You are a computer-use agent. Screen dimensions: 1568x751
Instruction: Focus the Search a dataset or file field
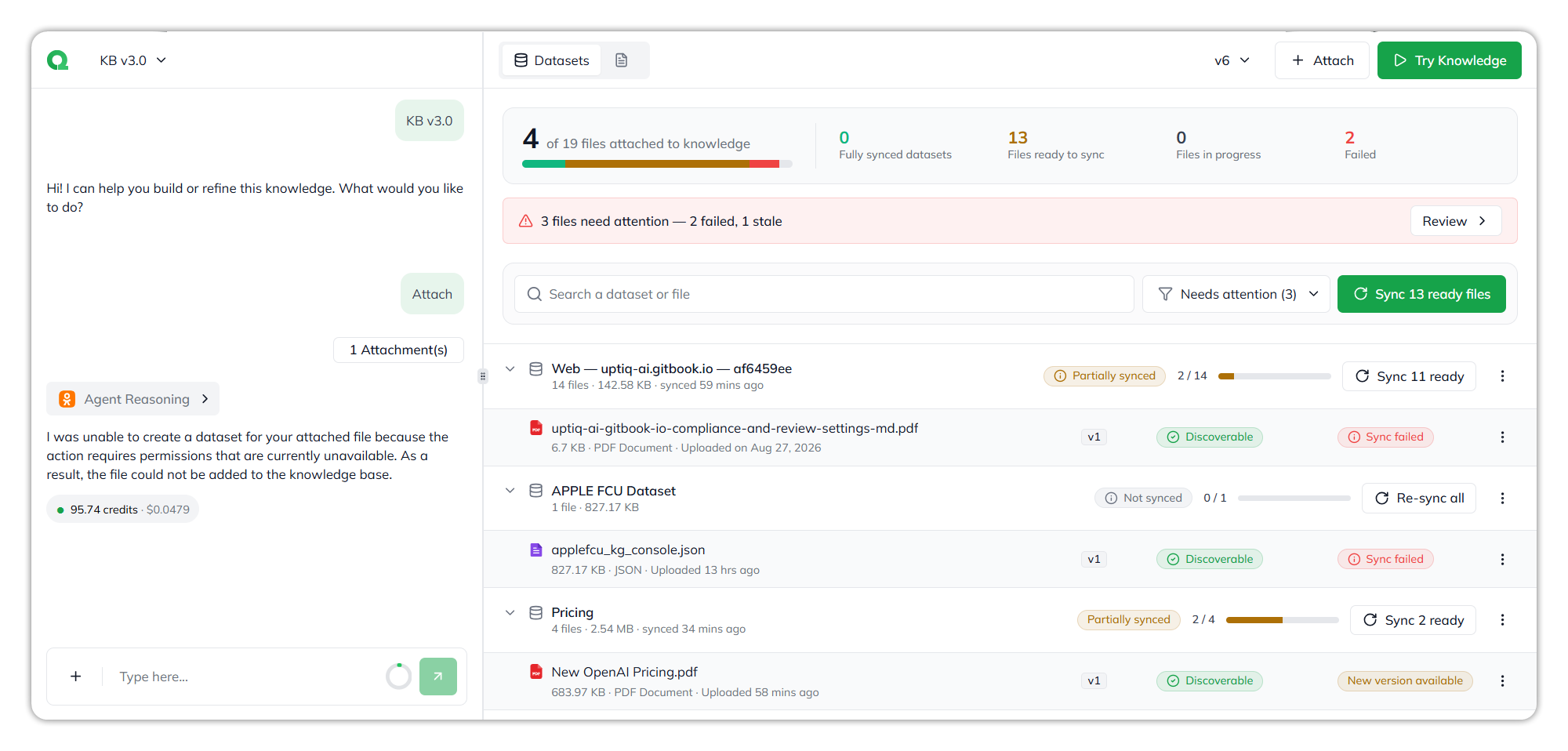click(824, 294)
